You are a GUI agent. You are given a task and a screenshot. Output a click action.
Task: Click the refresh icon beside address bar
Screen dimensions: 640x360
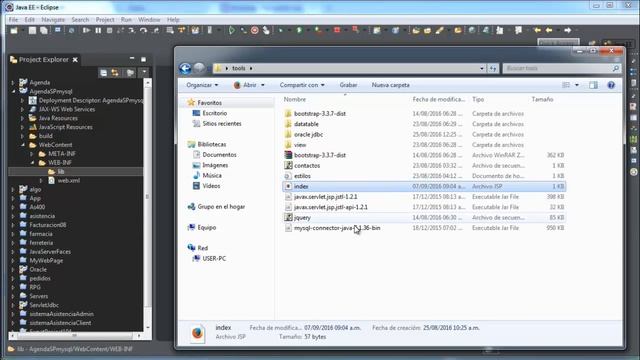(493, 69)
